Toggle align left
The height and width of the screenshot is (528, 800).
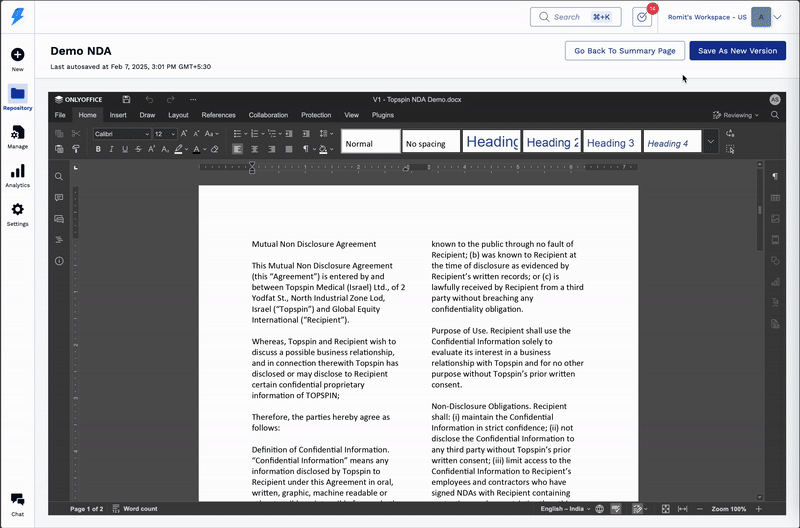click(x=237, y=149)
